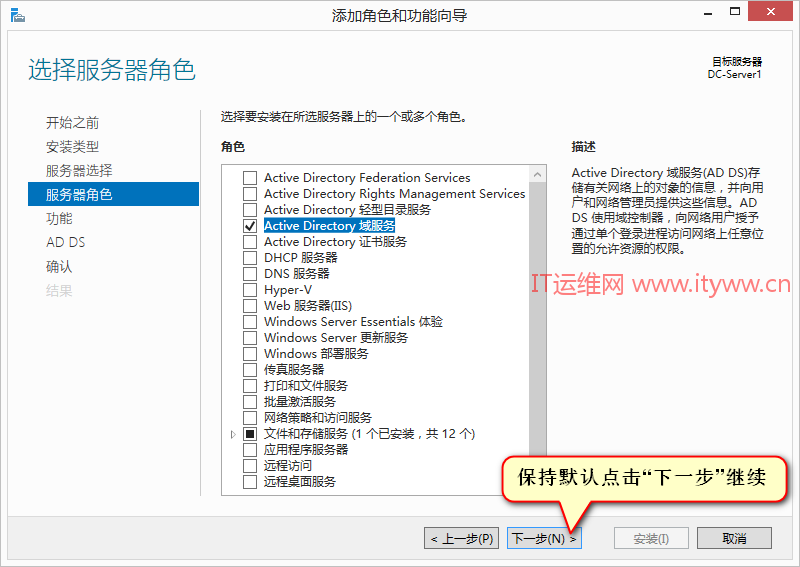The height and width of the screenshot is (567, 800).
Task: Tick 应用程序服务器 checkbox
Action: (x=250, y=450)
